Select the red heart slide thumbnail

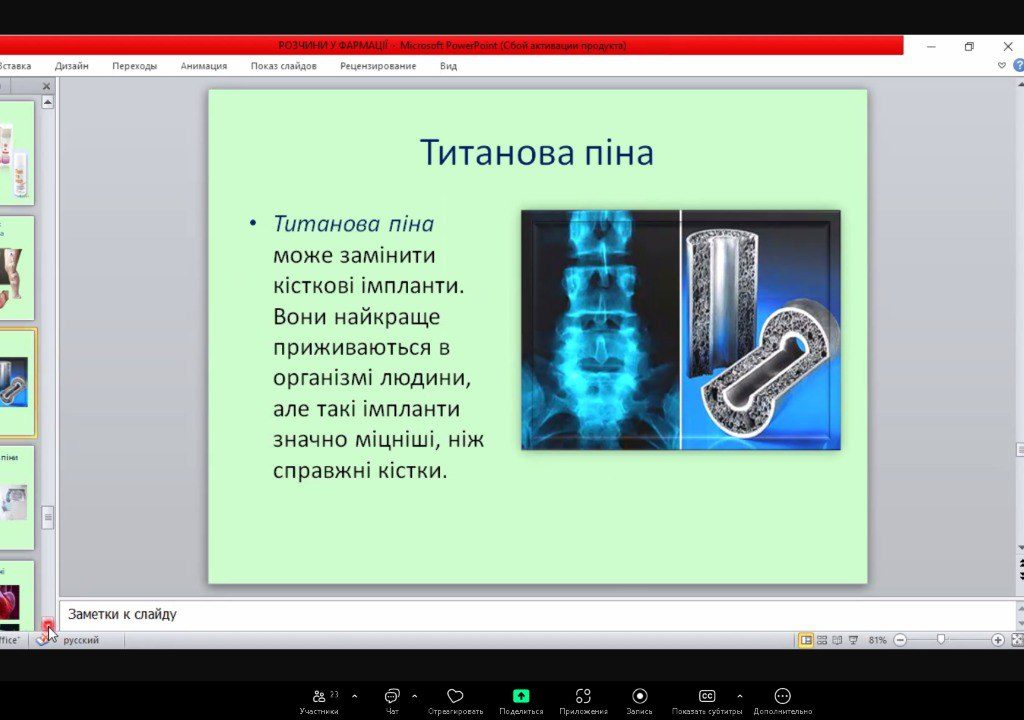coord(17,595)
